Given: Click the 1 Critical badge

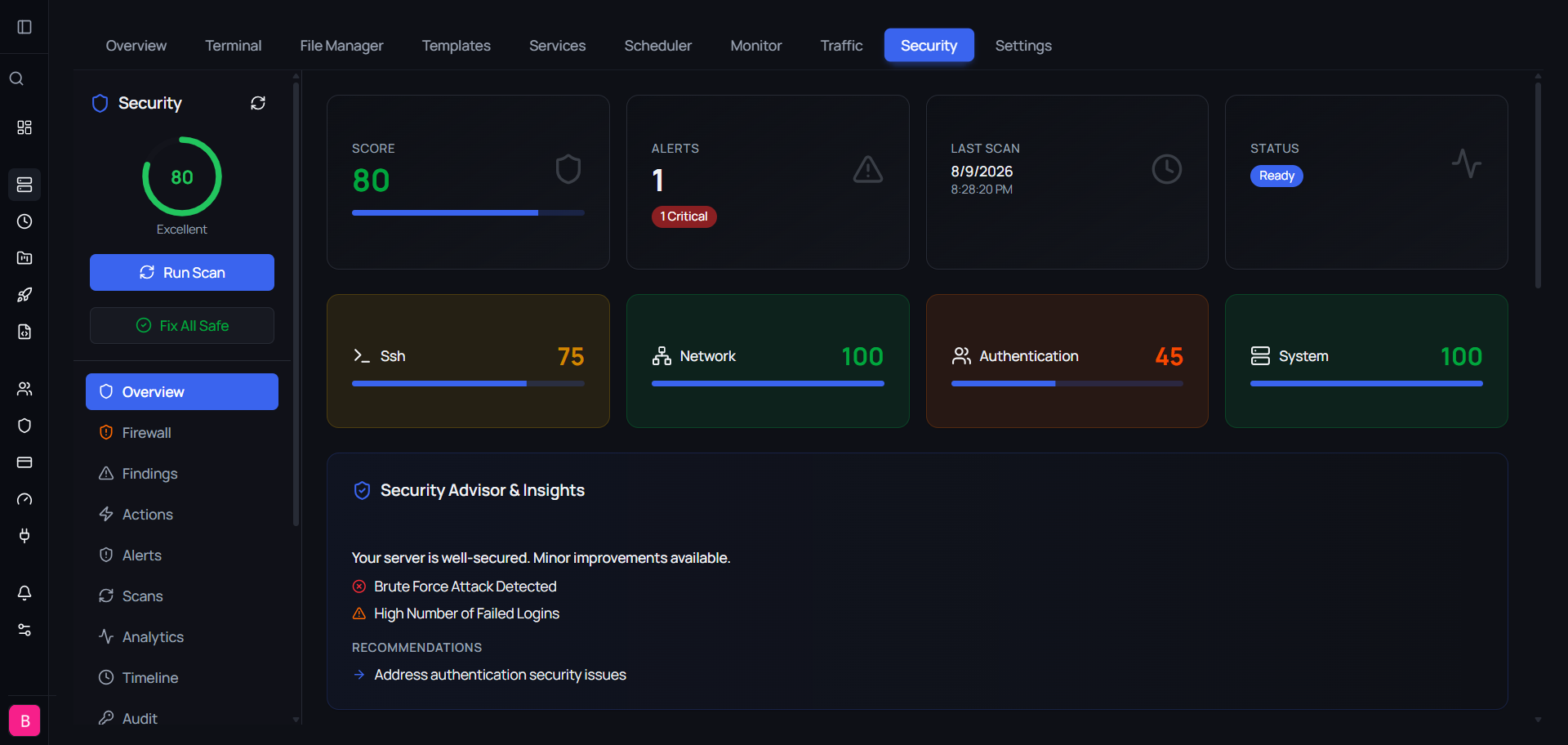Looking at the screenshot, I should (684, 216).
